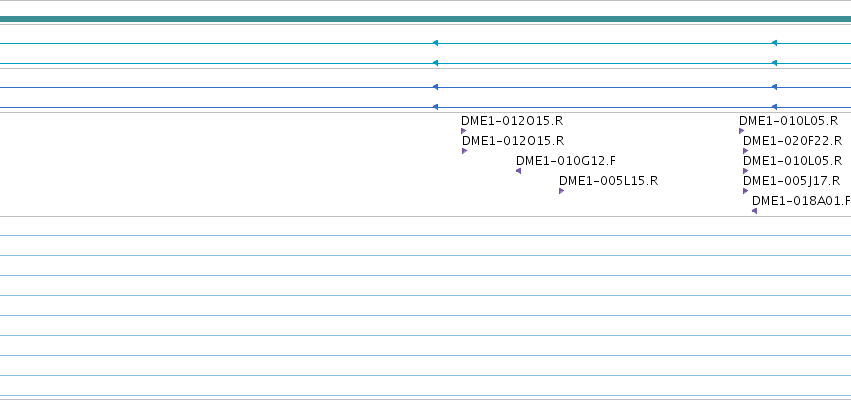The image size is (851, 400).
Task: Select the DME1-018A01.F feature label
Action: (x=801, y=201)
